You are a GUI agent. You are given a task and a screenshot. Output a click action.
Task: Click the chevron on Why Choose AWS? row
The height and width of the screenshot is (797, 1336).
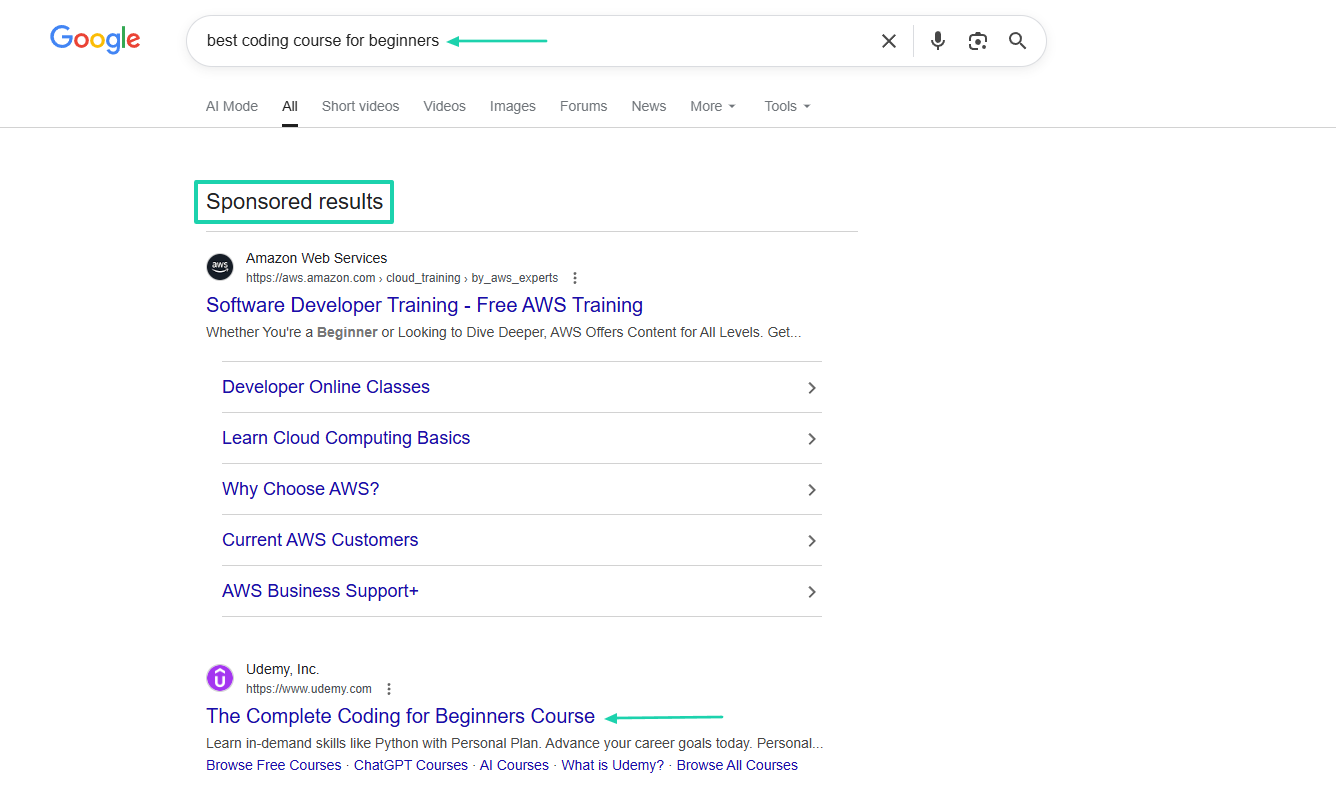[812, 490]
